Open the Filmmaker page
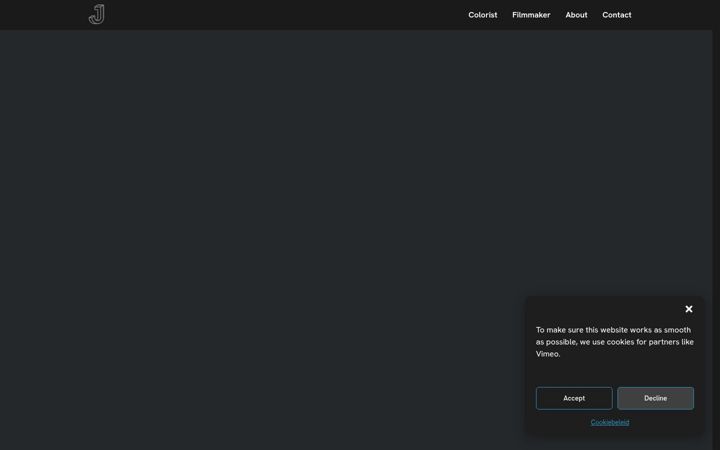This screenshot has width=720, height=450. [x=531, y=15]
